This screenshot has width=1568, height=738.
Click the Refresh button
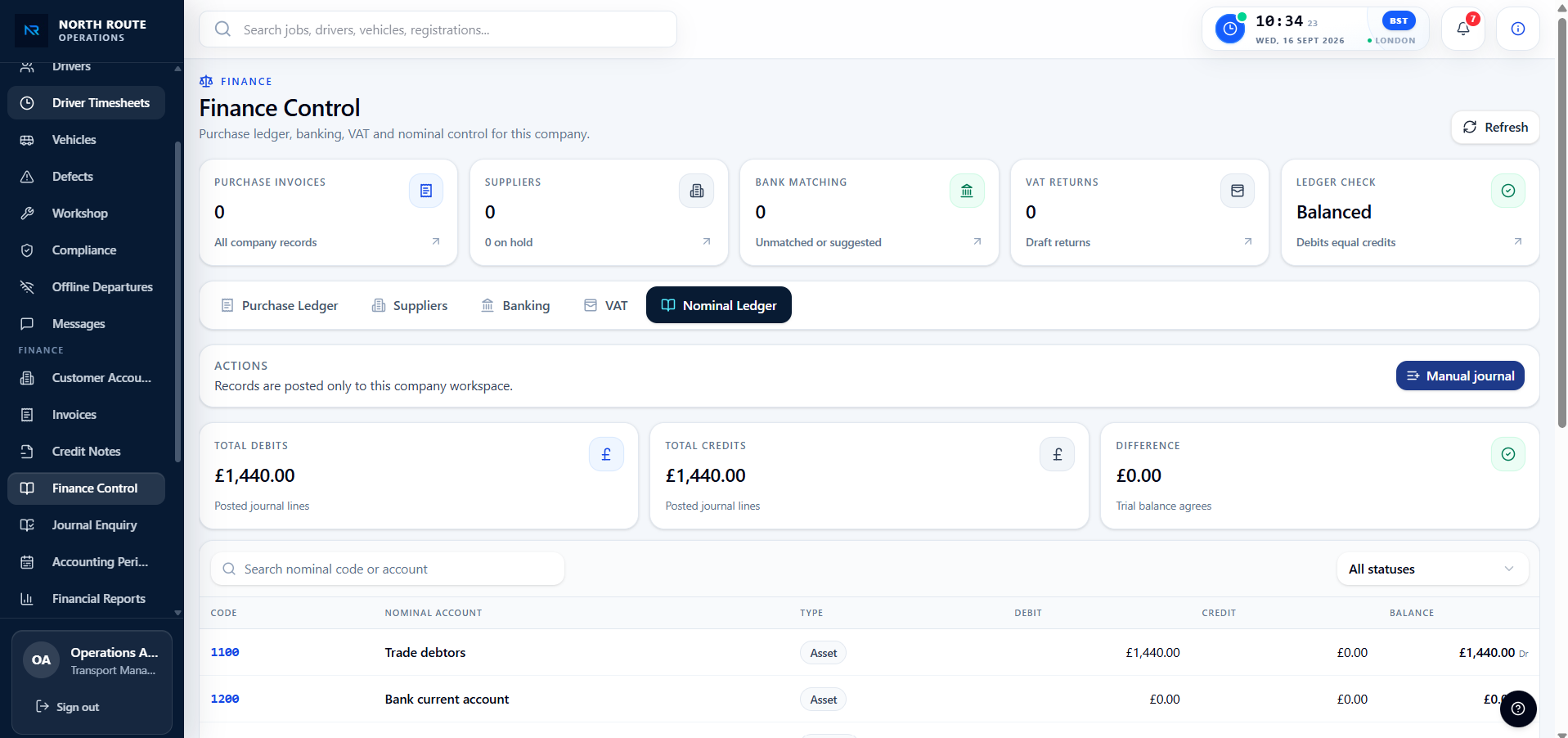(1495, 127)
